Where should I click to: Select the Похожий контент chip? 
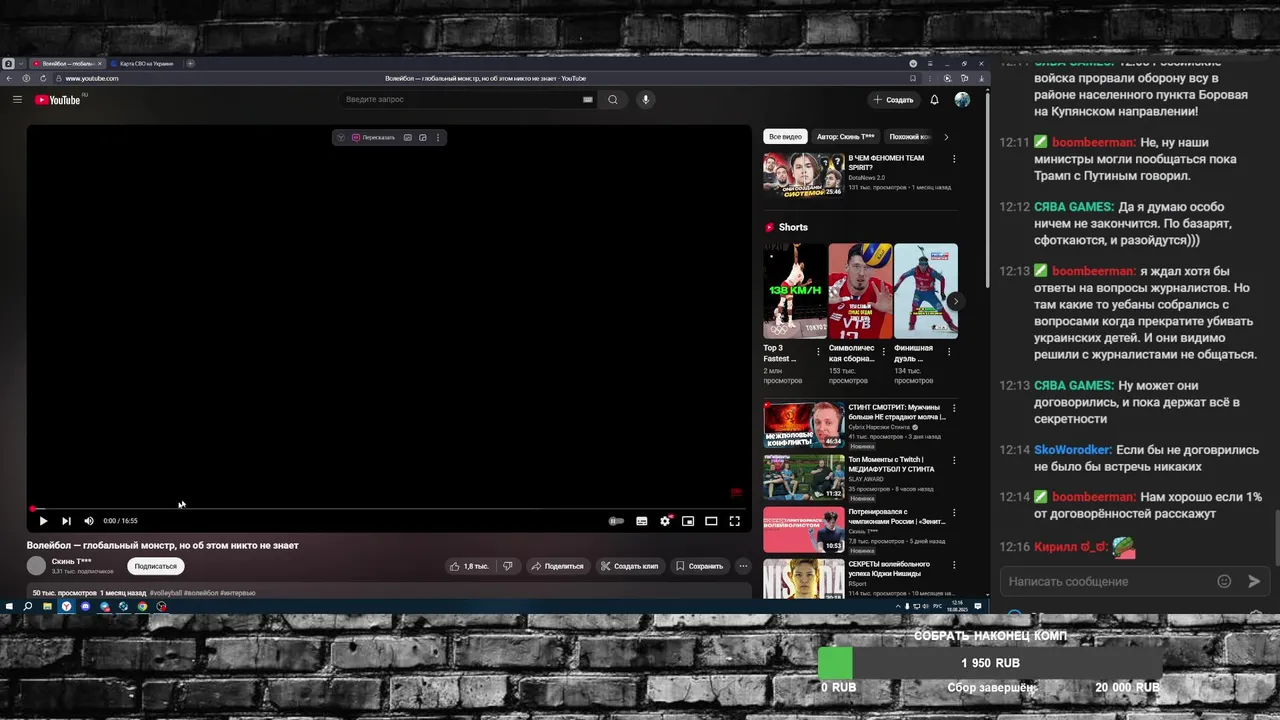click(x=909, y=137)
